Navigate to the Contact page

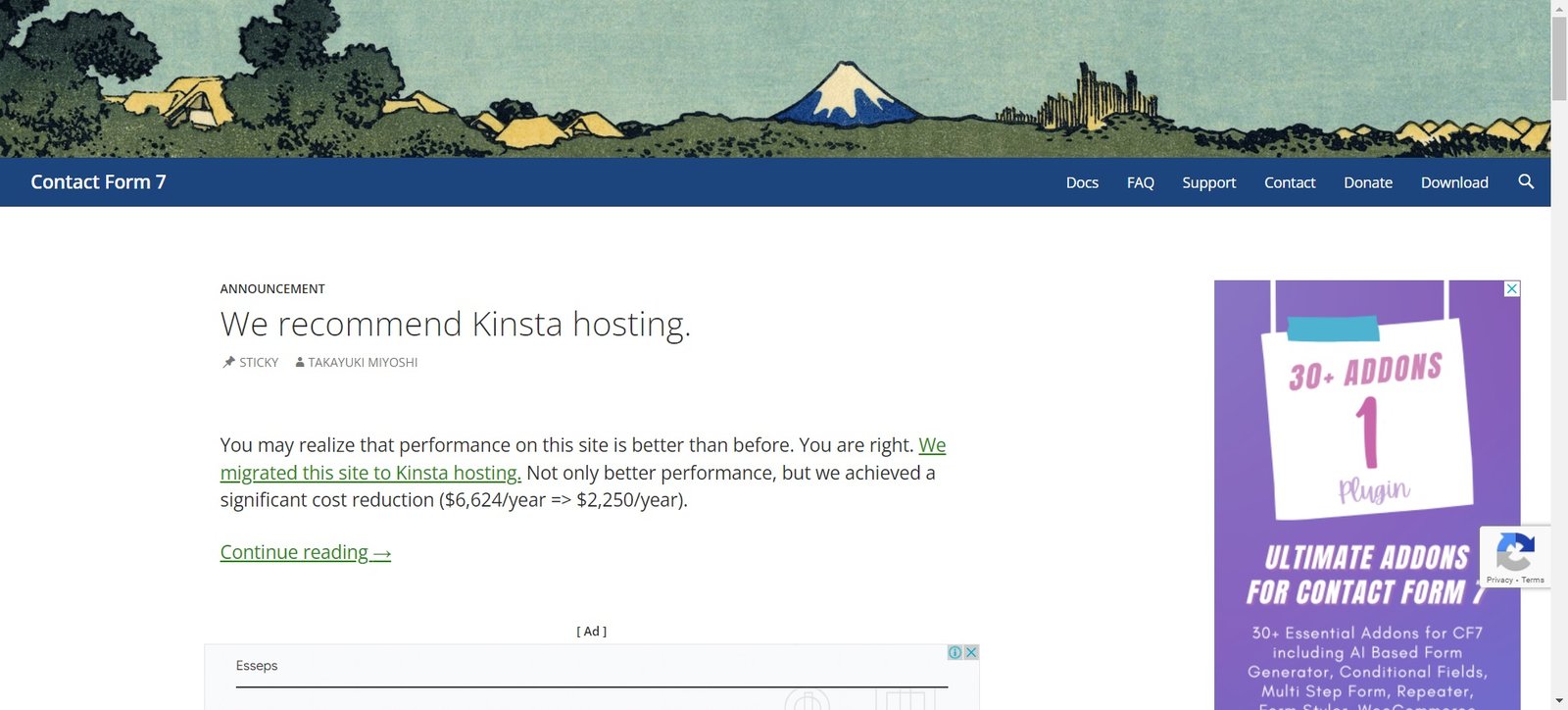click(x=1290, y=182)
